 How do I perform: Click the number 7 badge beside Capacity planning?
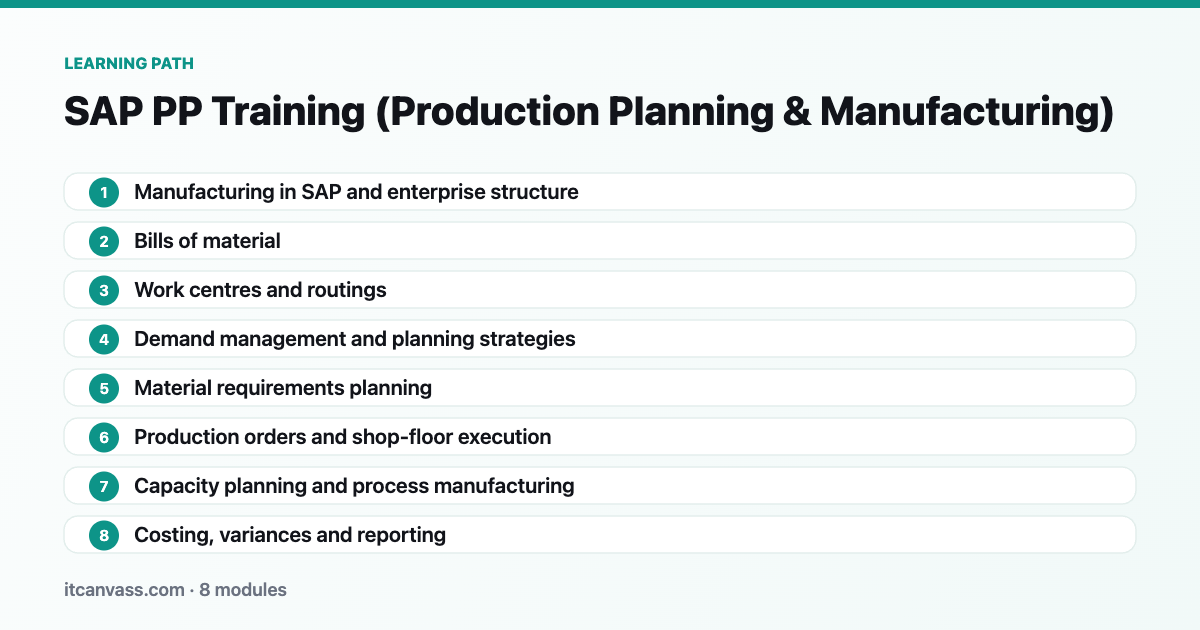point(103,486)
